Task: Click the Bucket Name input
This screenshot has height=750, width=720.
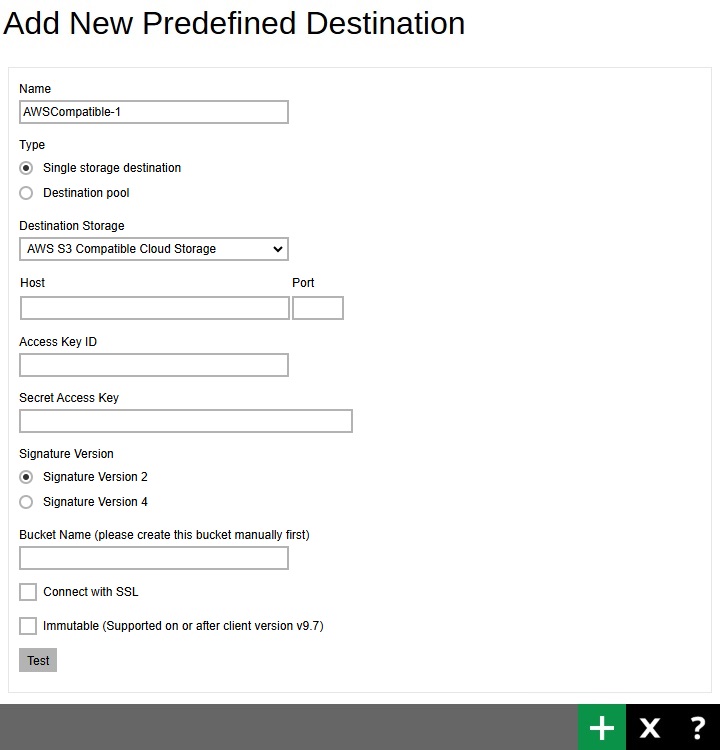Action: [x=154, y=558]
